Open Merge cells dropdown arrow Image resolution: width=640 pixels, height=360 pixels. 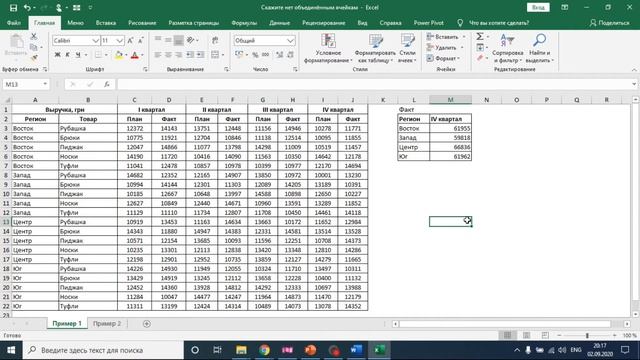pyautogui.click(x=223, y=55)
